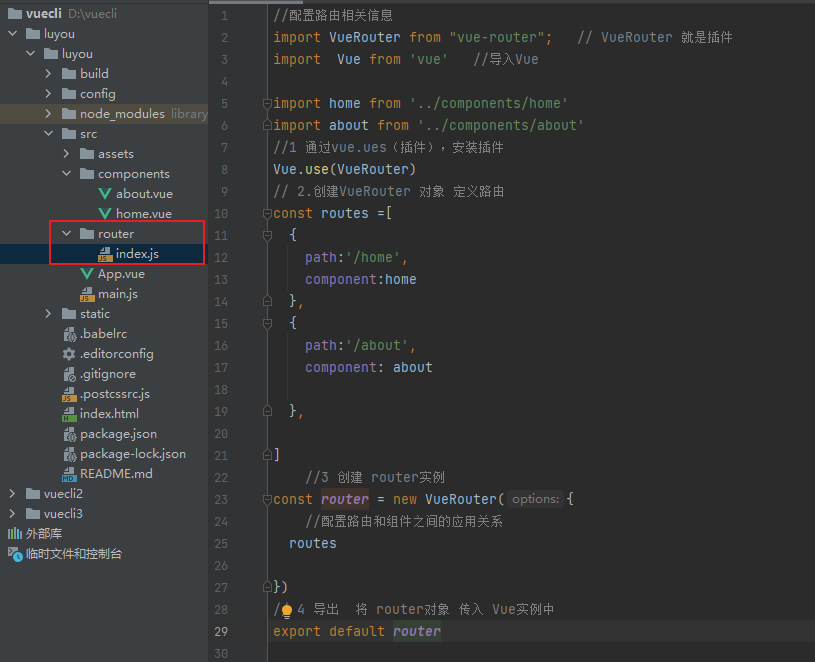Collapse the router folder
This screenshot has height=662, width=815.
[67, 234]
